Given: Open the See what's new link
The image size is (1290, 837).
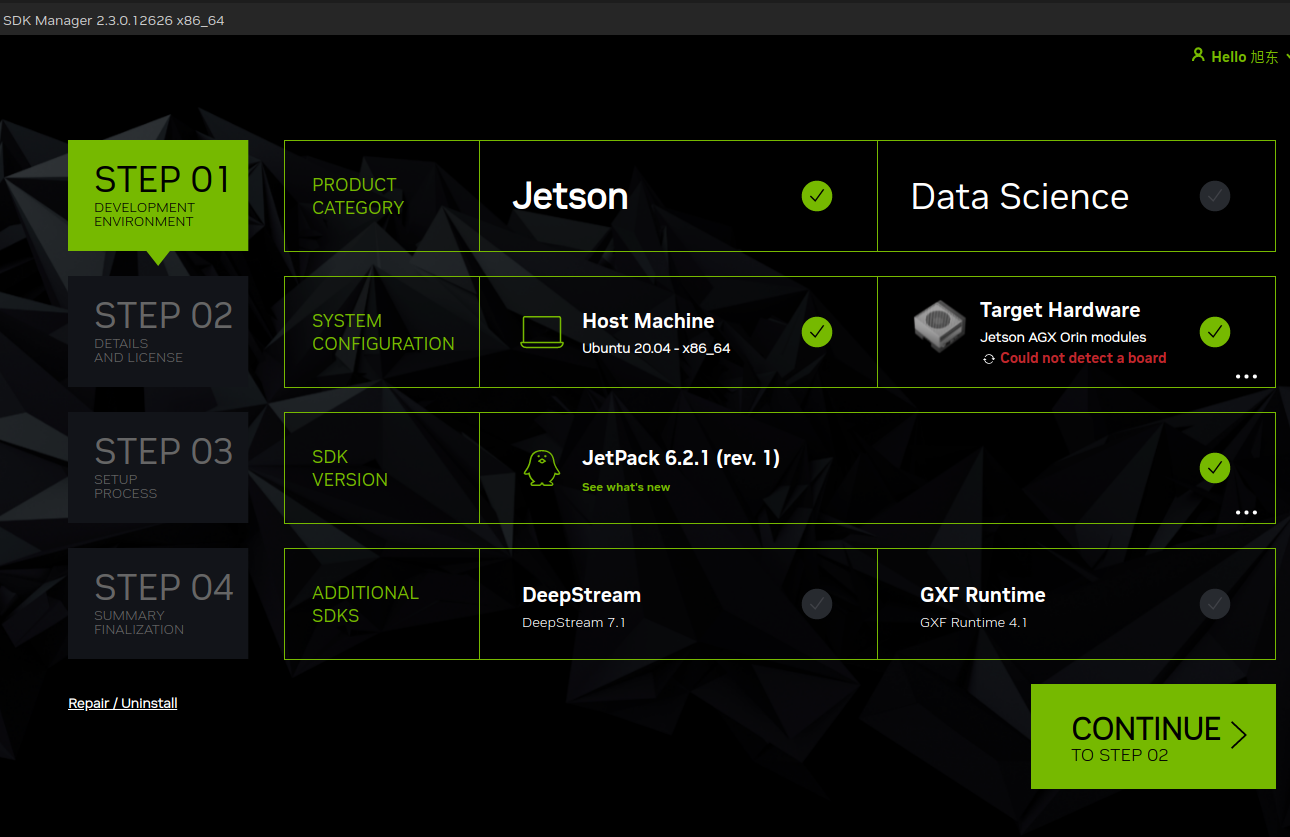Looking at the screenshot, I should (626, 488).
